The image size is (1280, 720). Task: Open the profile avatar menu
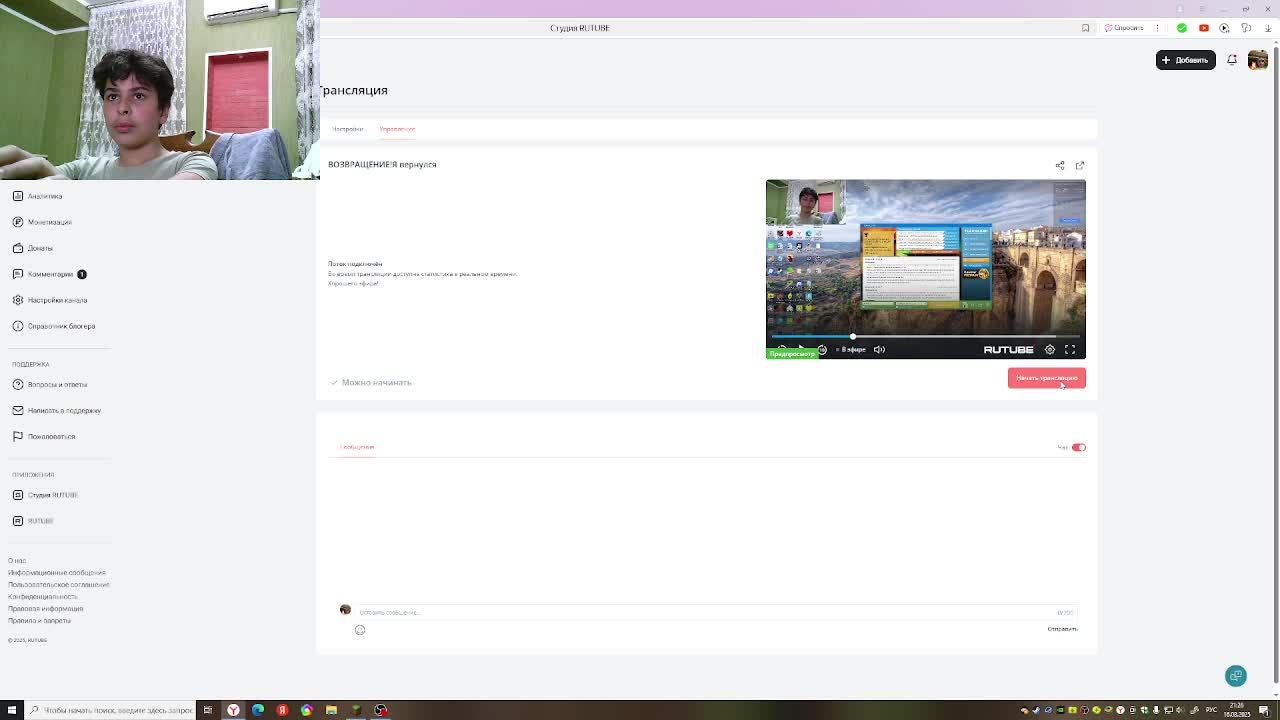1258,60
